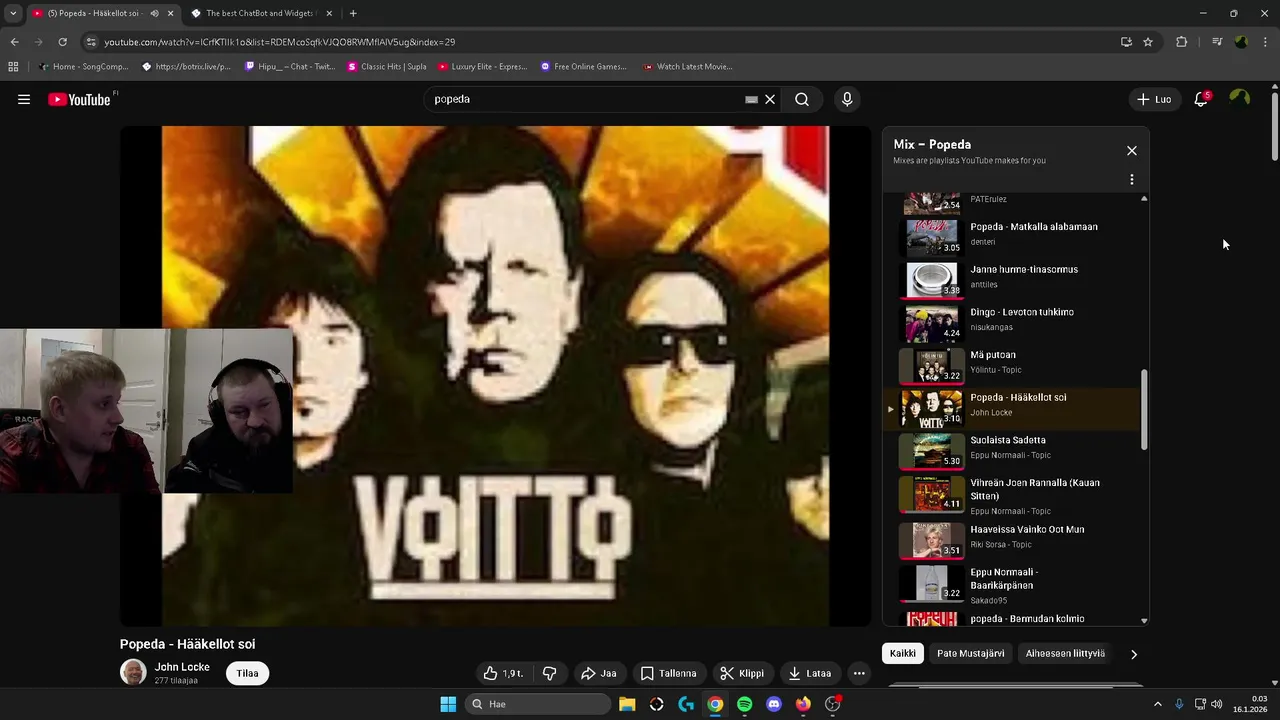Screen dimensions: 1280x720
Task: Open the YouTube hamburger guide menu
Action: click(x=24, y=99)
